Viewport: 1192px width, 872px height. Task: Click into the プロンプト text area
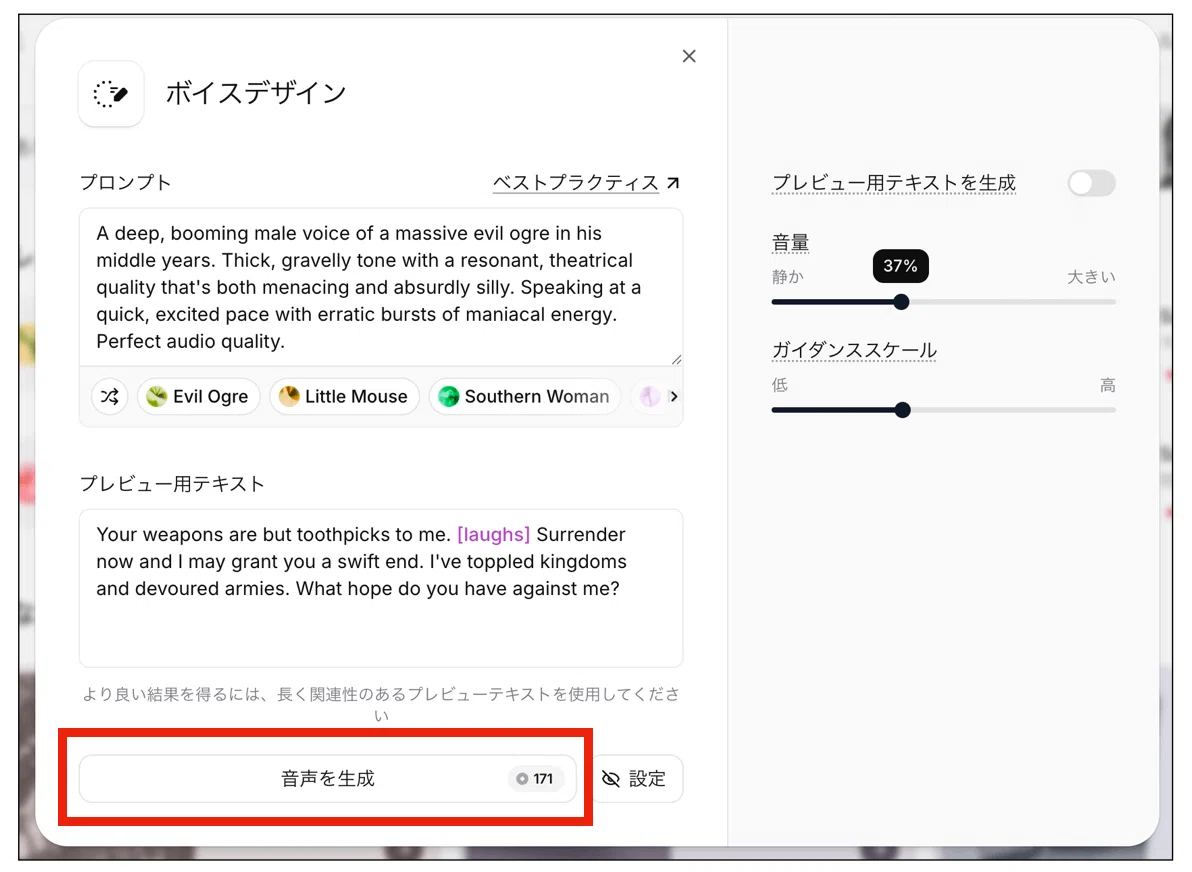pyautogui.click(x=381, y=287)
